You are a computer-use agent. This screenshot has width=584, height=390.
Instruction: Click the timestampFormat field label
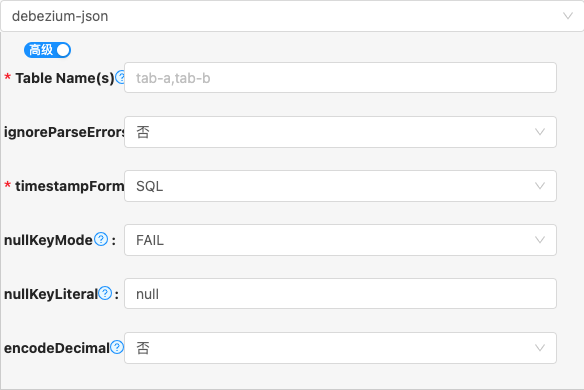pyautogui.click(x=70, y=186)
